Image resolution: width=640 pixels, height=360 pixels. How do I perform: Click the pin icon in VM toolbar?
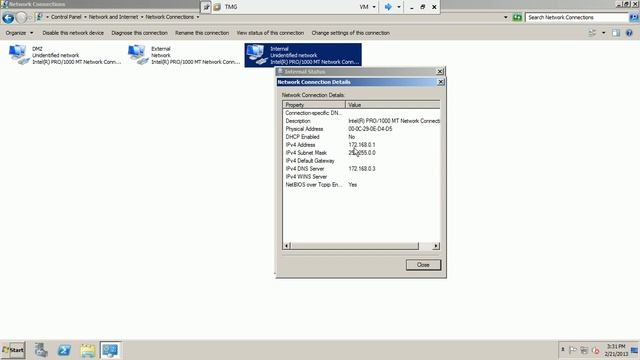(x=206, y=7)
